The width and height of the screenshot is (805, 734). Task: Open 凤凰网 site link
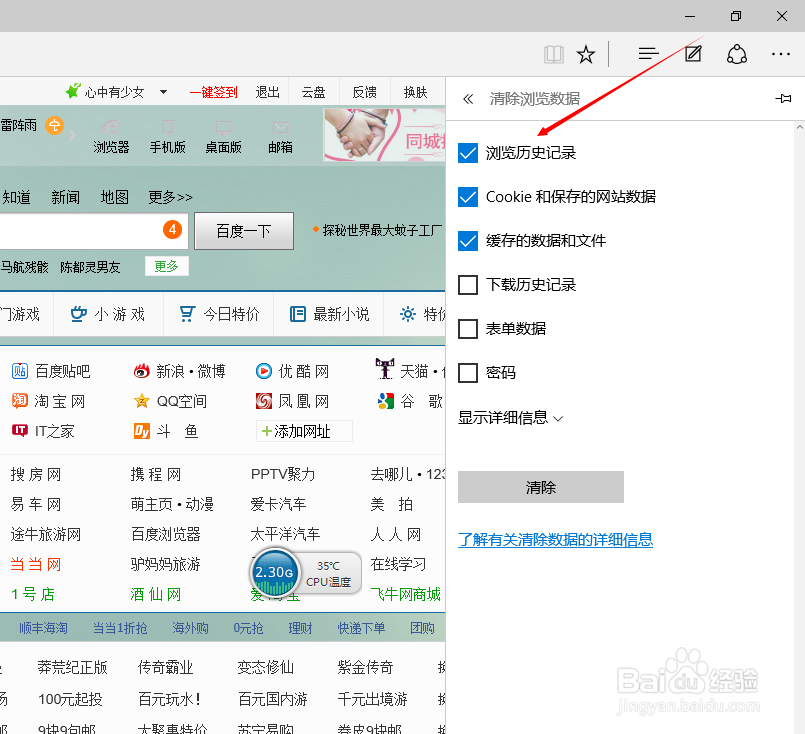(x=292, y=401)
